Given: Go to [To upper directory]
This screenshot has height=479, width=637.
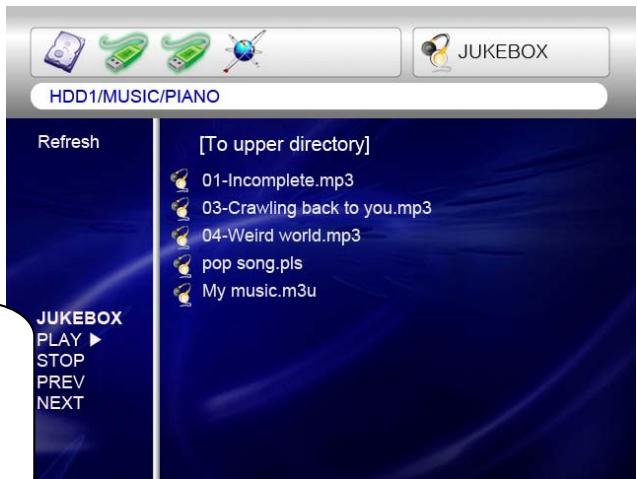Looking at the screenshot, I should click(284, 146).
